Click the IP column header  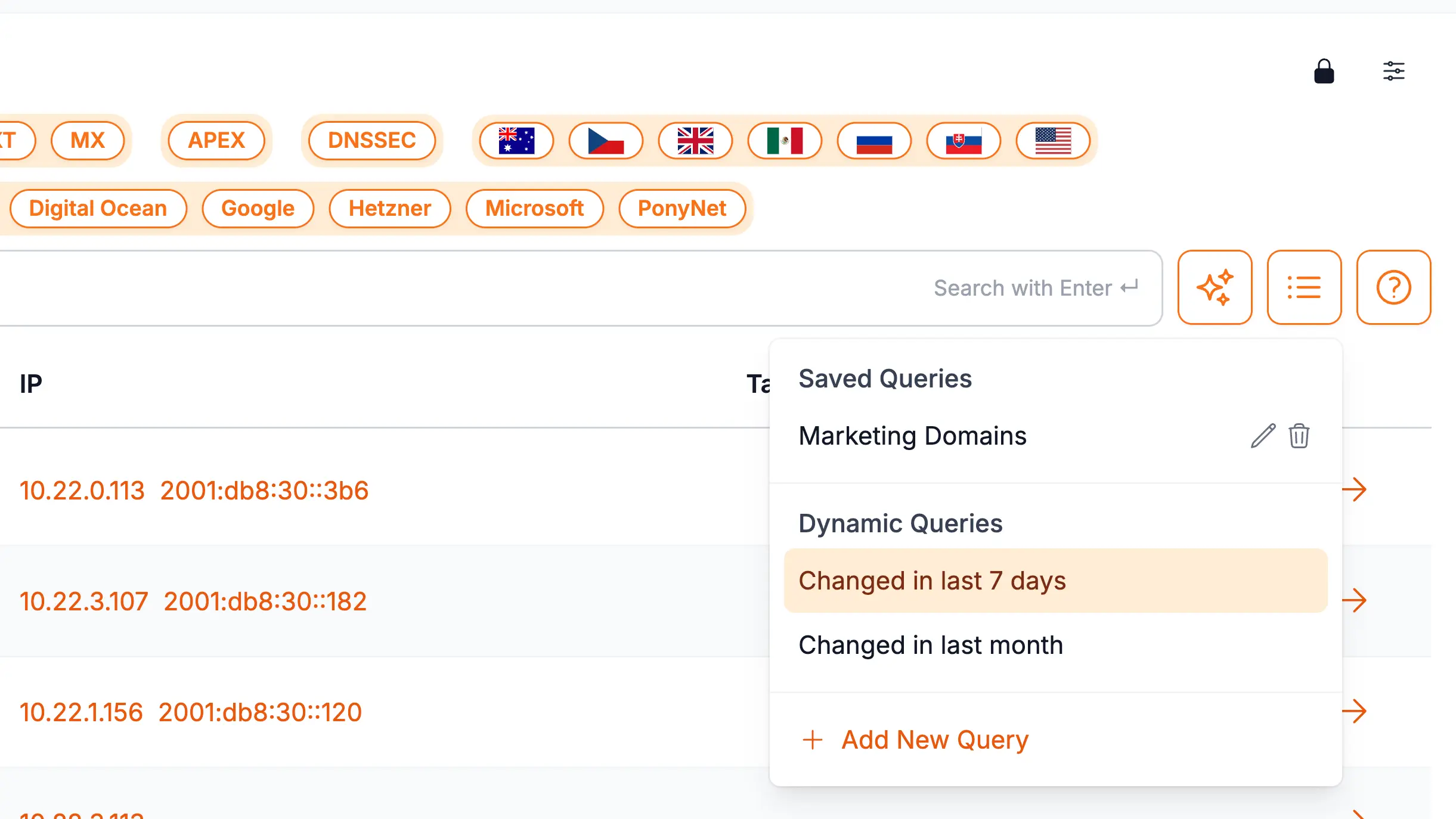31,384
